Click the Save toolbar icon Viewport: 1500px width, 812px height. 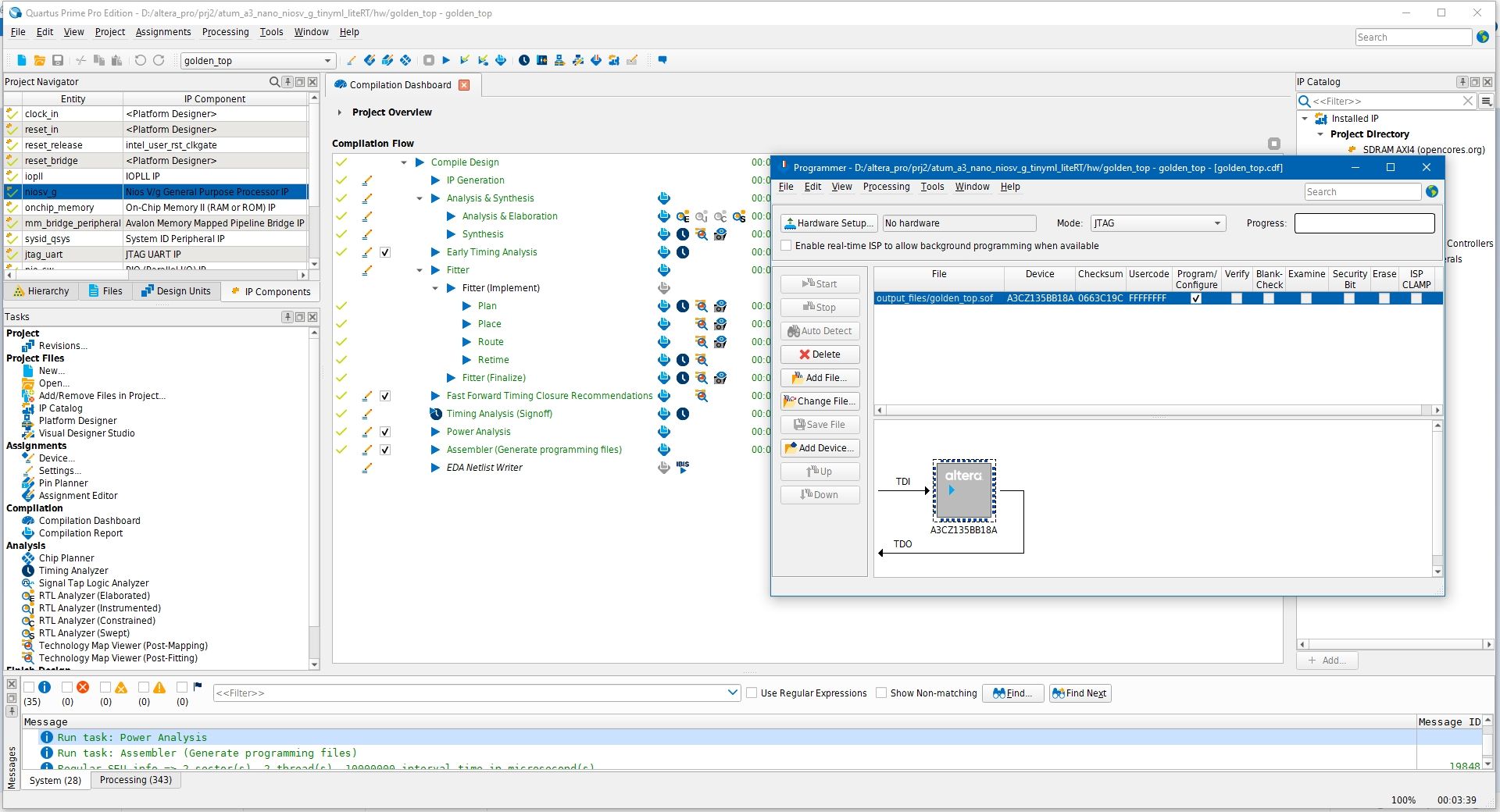57,60
